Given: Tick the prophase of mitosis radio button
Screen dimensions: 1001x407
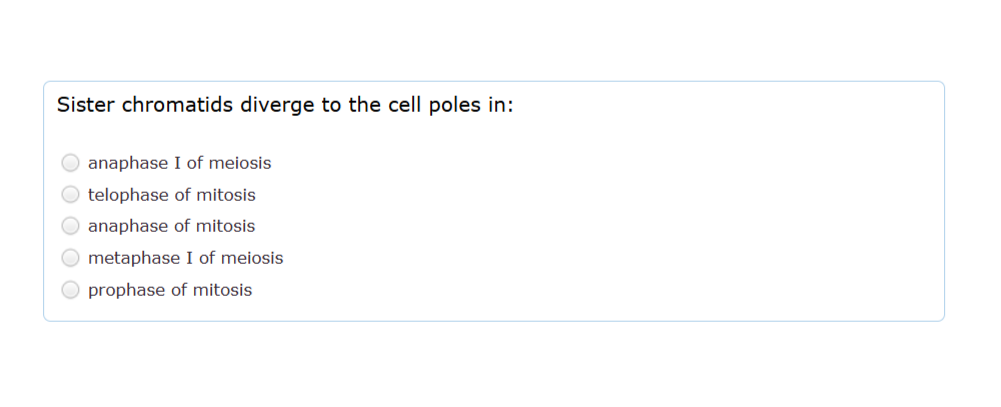Looking at the screenshot, I should 70,290.
